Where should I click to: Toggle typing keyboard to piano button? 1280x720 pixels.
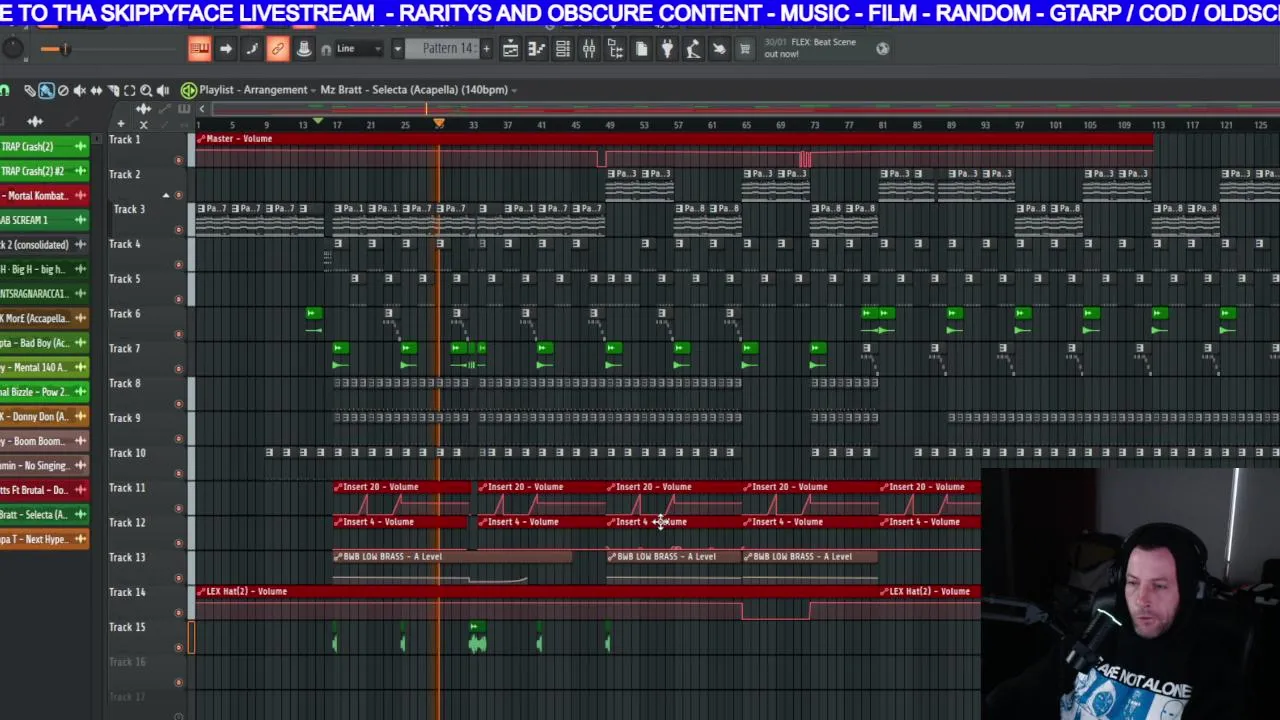(x=199, y=48)
